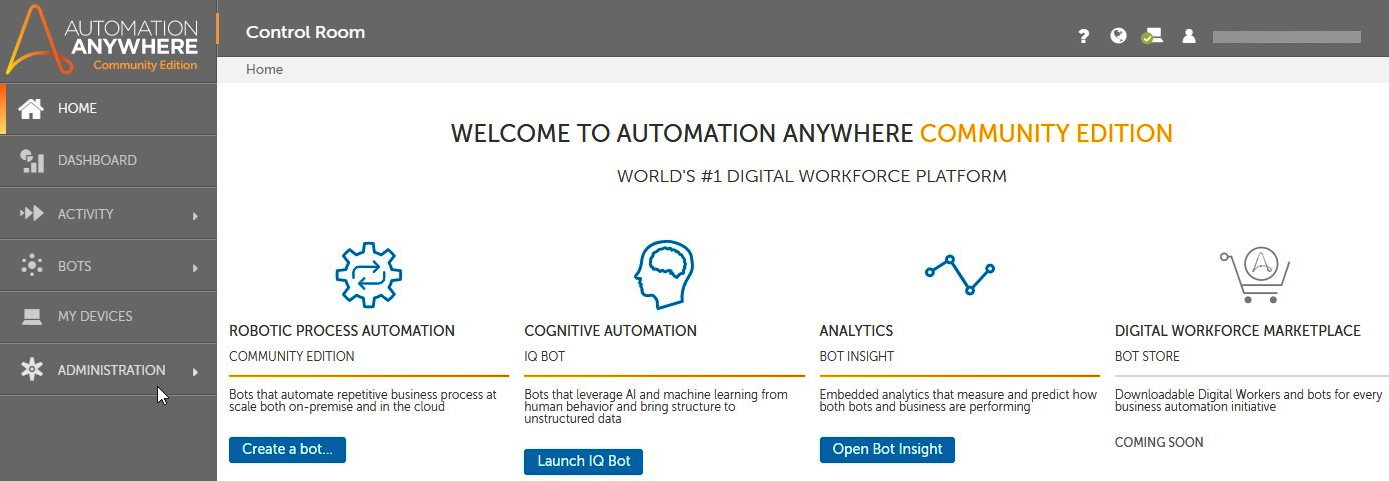
Task: Click the globe language icon
Action: click(1119, 36)
